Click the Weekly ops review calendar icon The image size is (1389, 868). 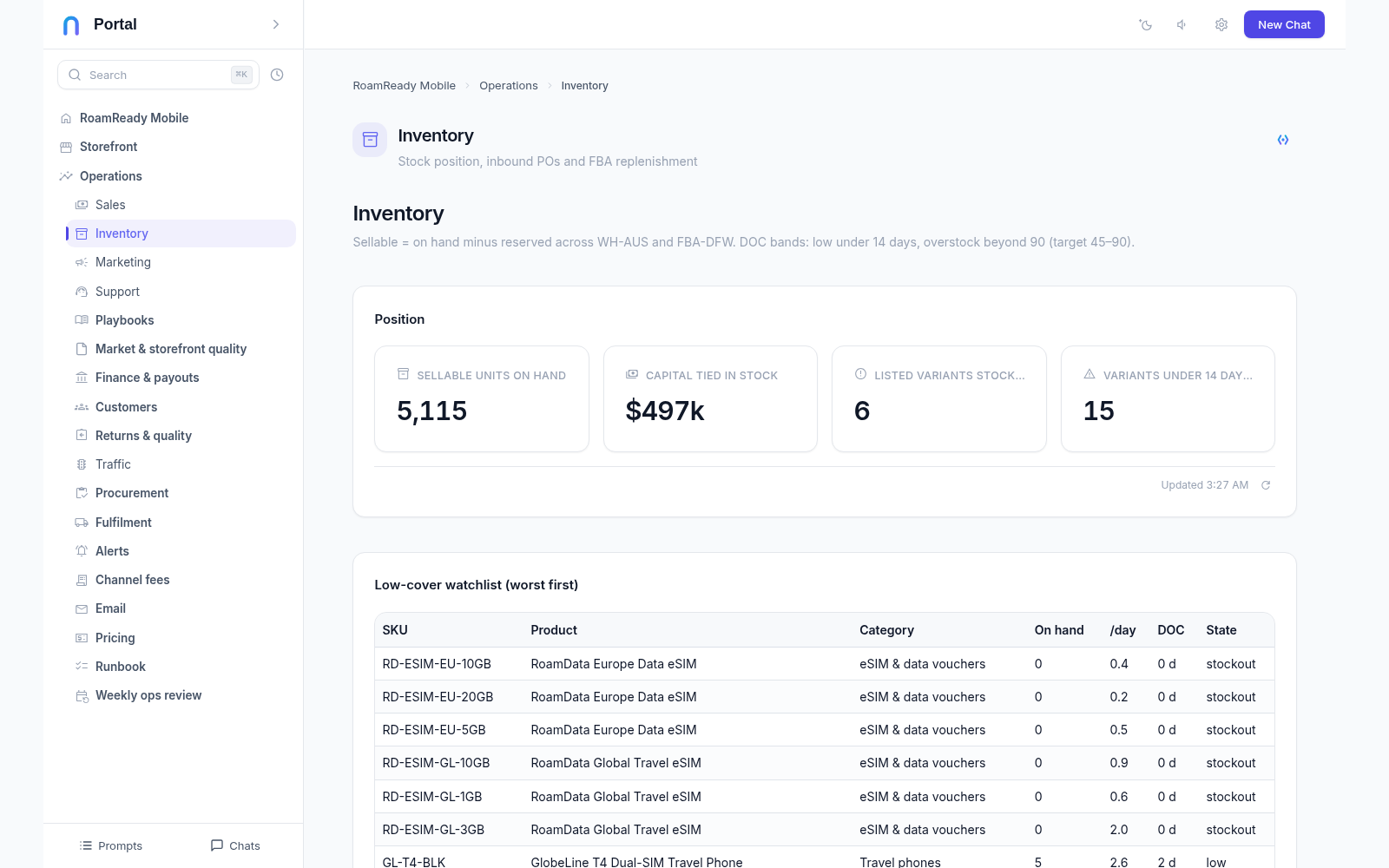point(82,695)
